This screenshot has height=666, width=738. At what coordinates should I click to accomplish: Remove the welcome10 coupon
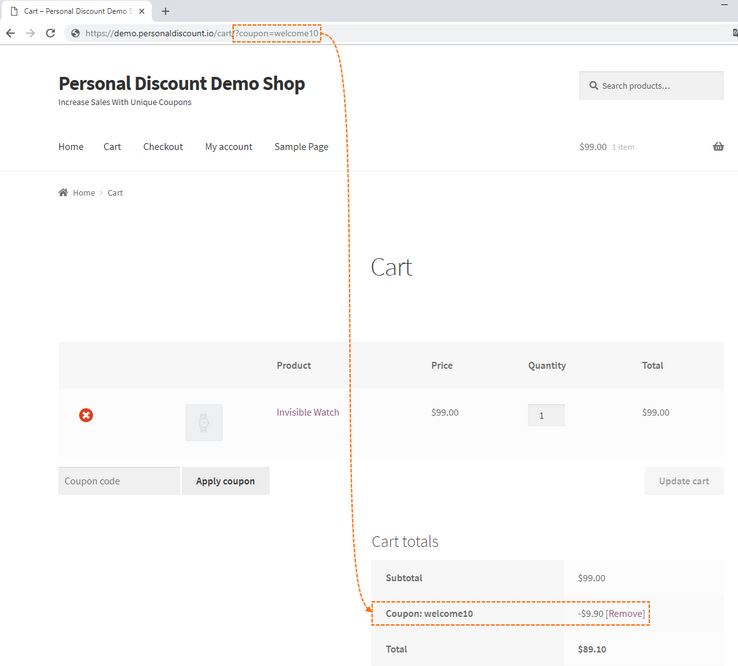pyautogui.click(x=625, y=613)
